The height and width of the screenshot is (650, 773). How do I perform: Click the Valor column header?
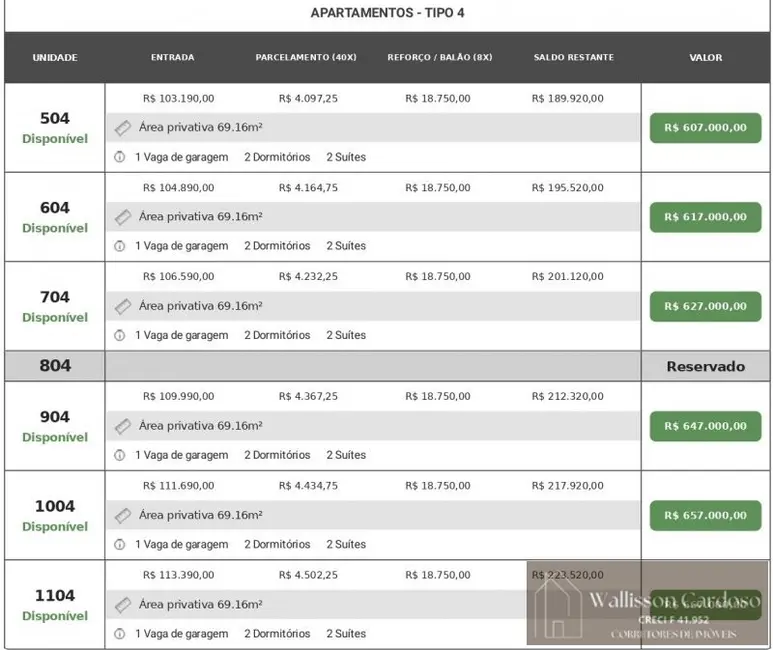(x=705, y=58)
